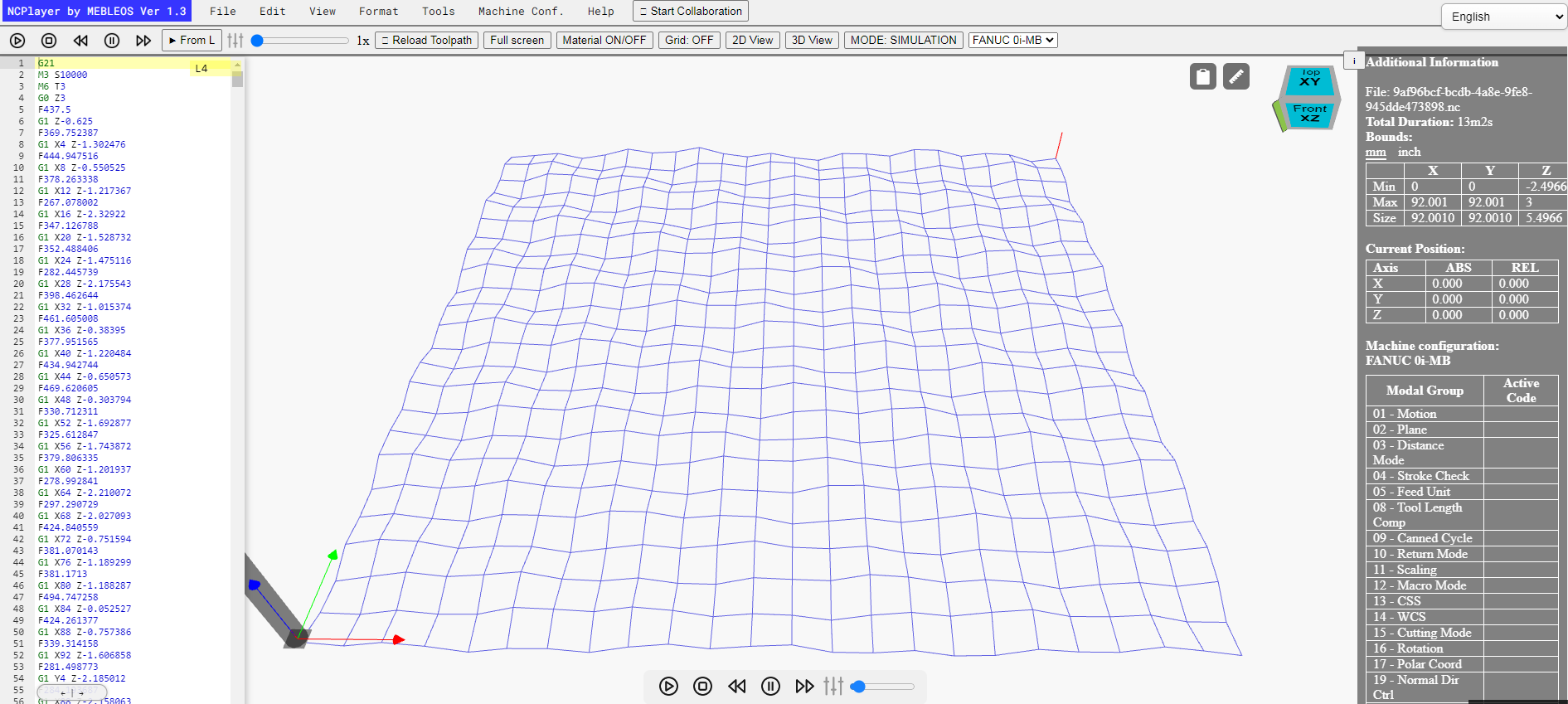Click the code editor vertical scrollbar thumb

tap(237, 80)
